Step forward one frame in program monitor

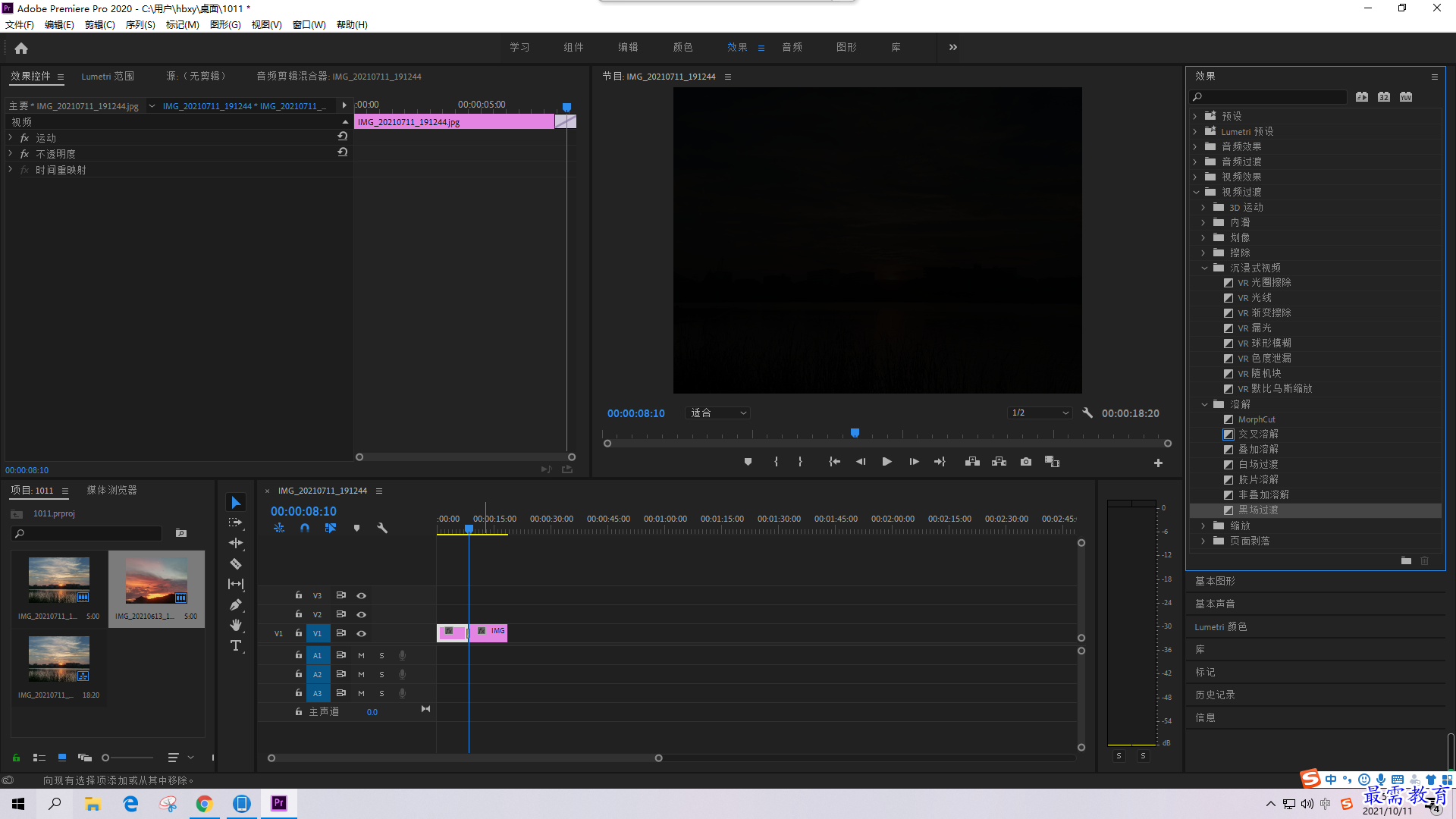[x=914, y=462]
